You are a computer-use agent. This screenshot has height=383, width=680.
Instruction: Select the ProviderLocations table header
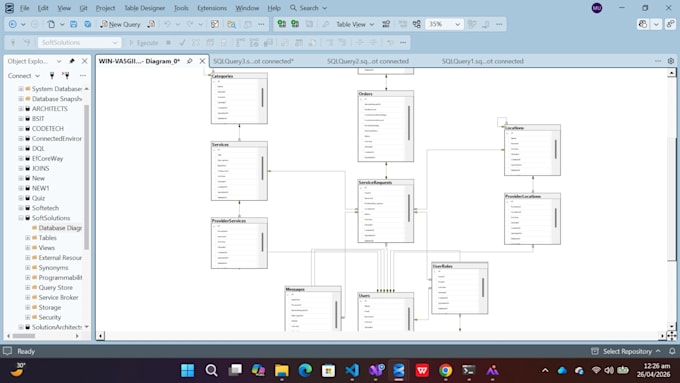click(532, 196)
